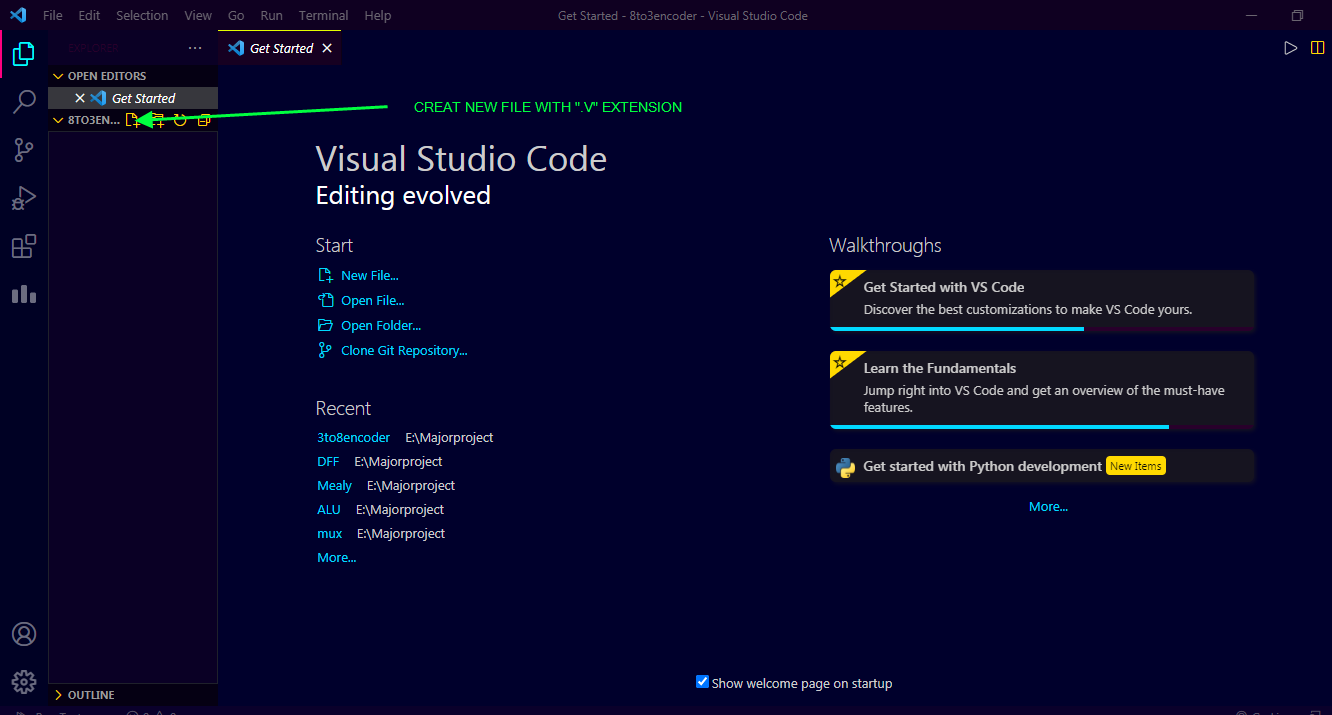The width and height of the screenshot is (1332, 715).
Task: Expand the Outline section
Action: 58,695
